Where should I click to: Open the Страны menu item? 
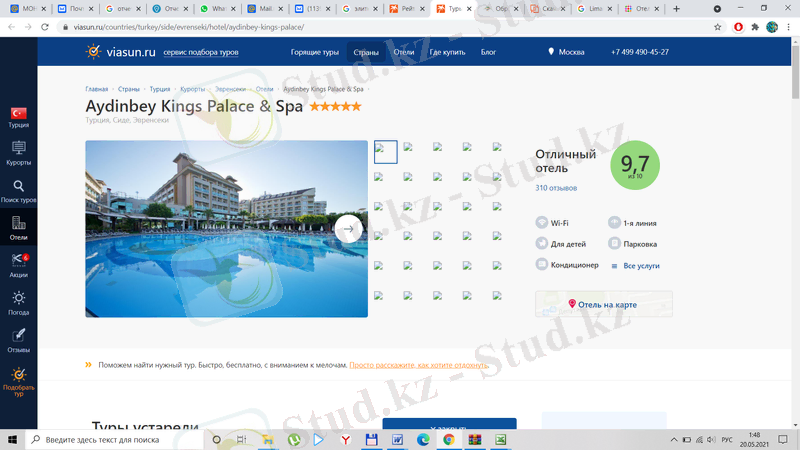click(x=366, y=52)
